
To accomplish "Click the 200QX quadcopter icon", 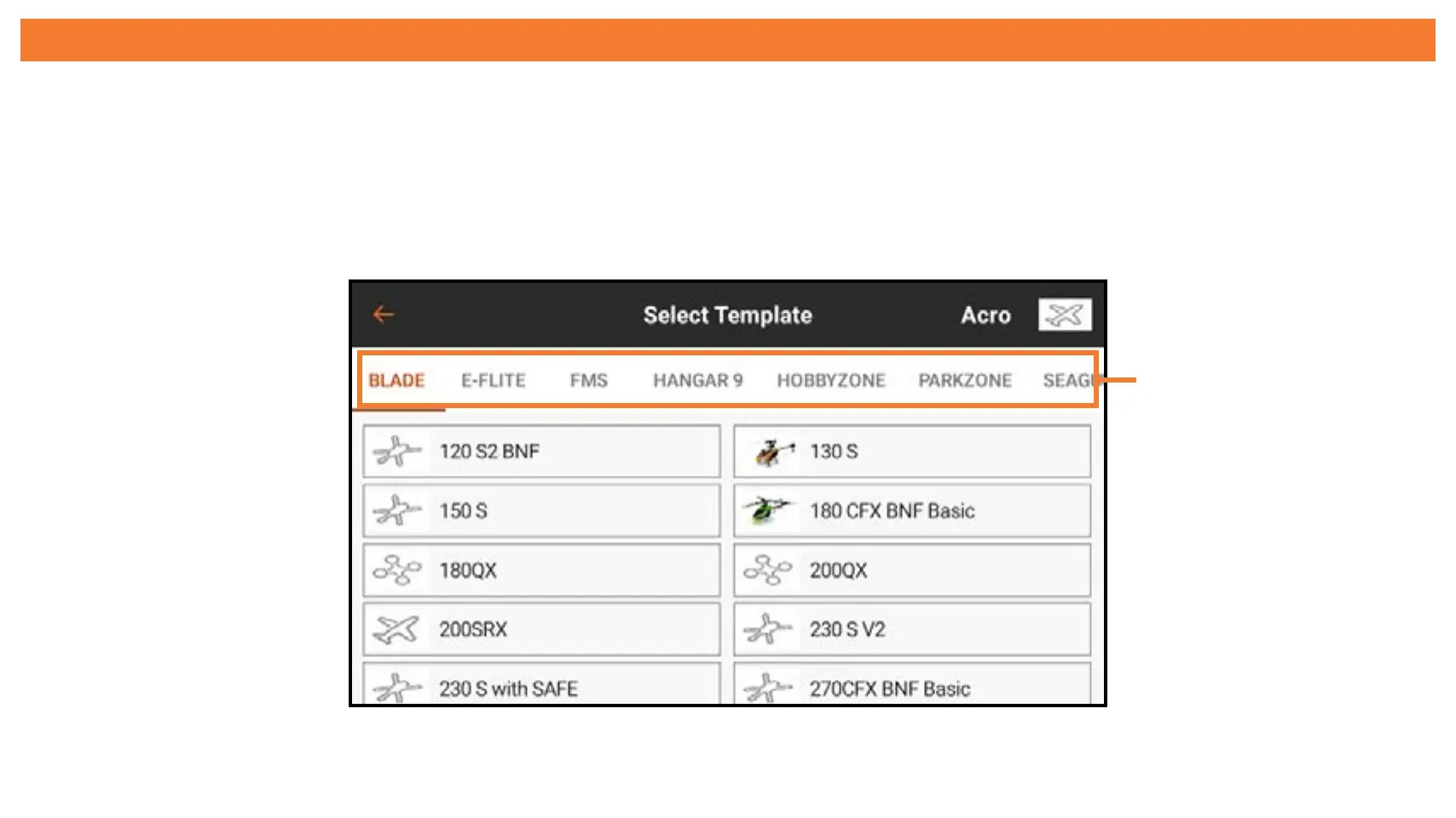I will pyautogui.click(x=768, y=570).
